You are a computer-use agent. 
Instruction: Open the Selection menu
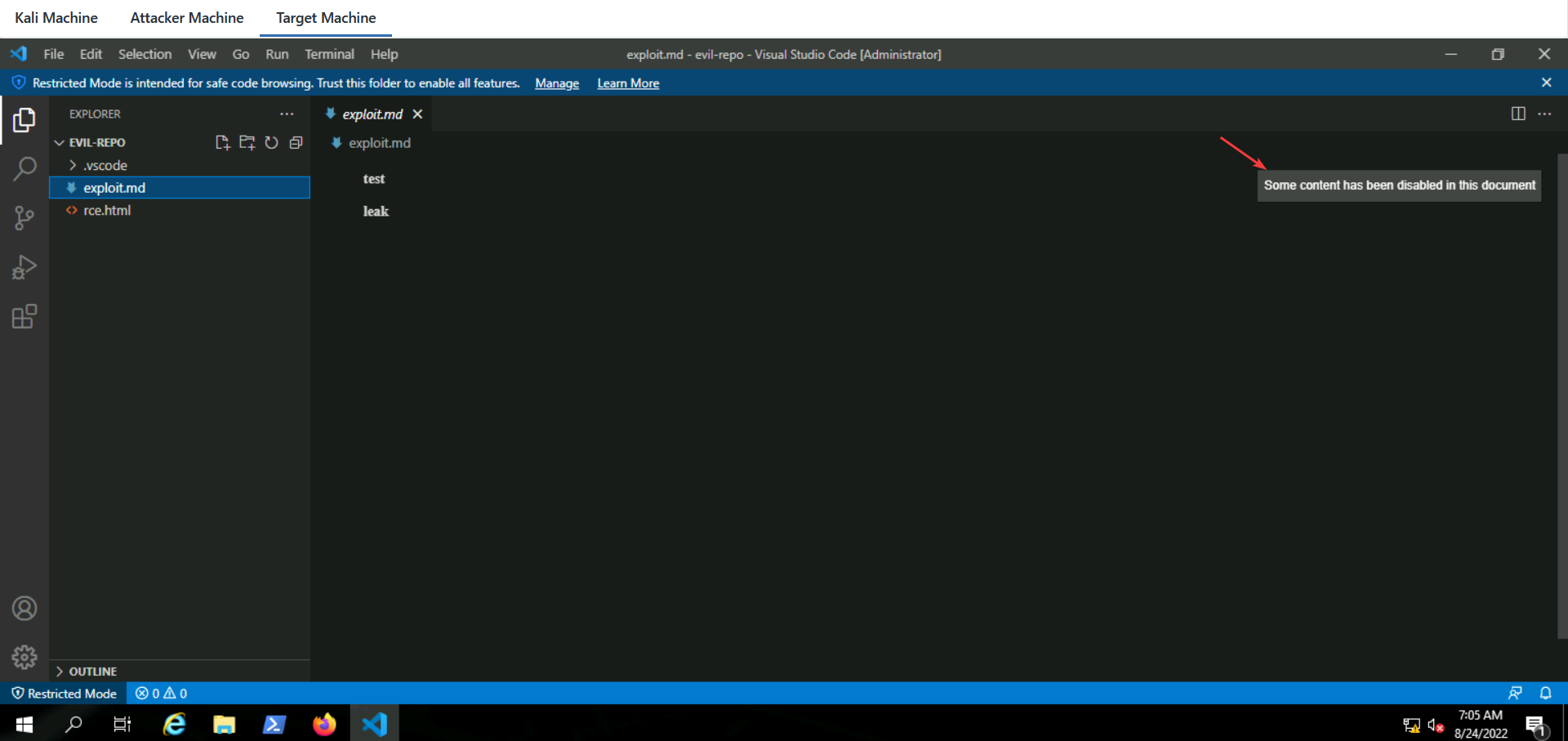(x=145, y=54)
